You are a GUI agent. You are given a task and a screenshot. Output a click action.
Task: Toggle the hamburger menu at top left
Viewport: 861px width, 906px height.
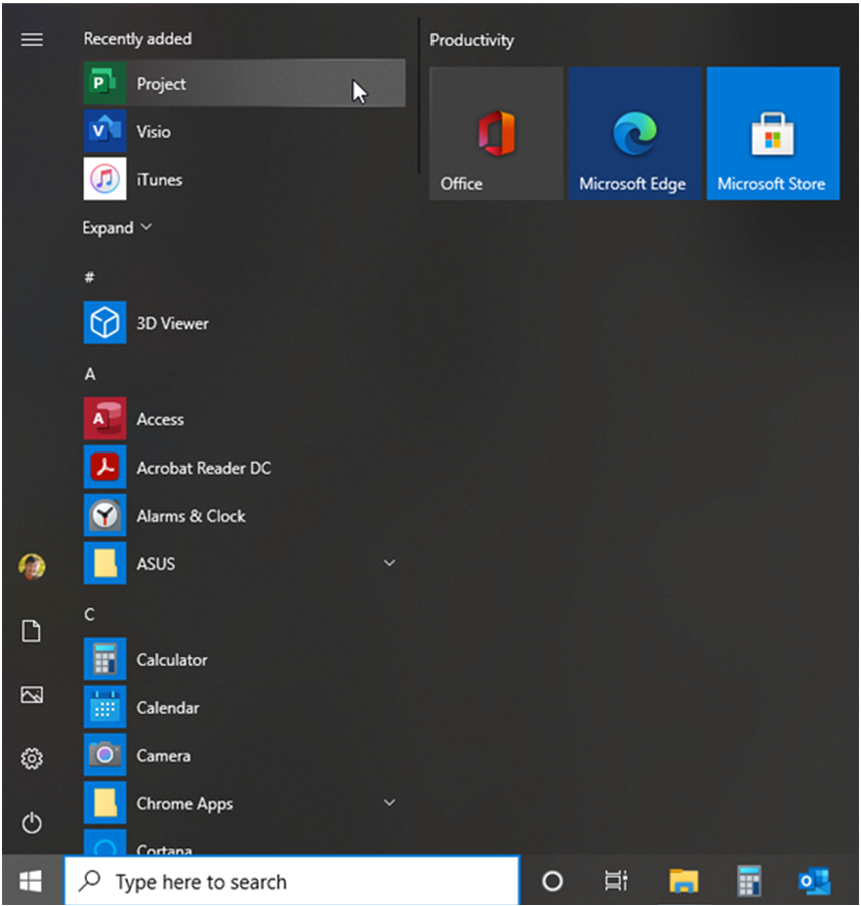tap(32, 40)
